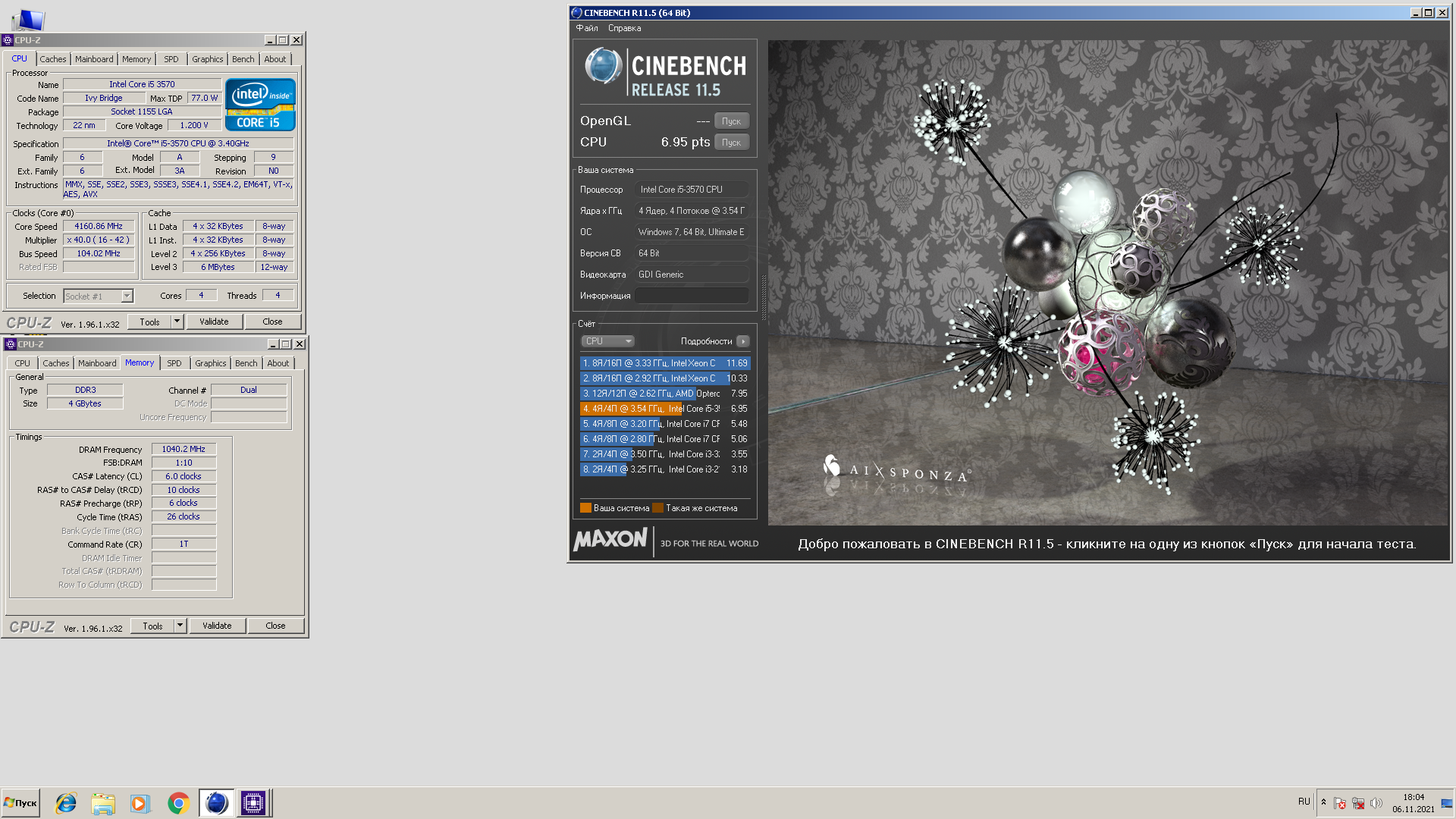Image resolution: width=1456 pixels, height=819 pixels.
Task: Click the Cinebench title bar icon
Action: (x=576, y=13)
